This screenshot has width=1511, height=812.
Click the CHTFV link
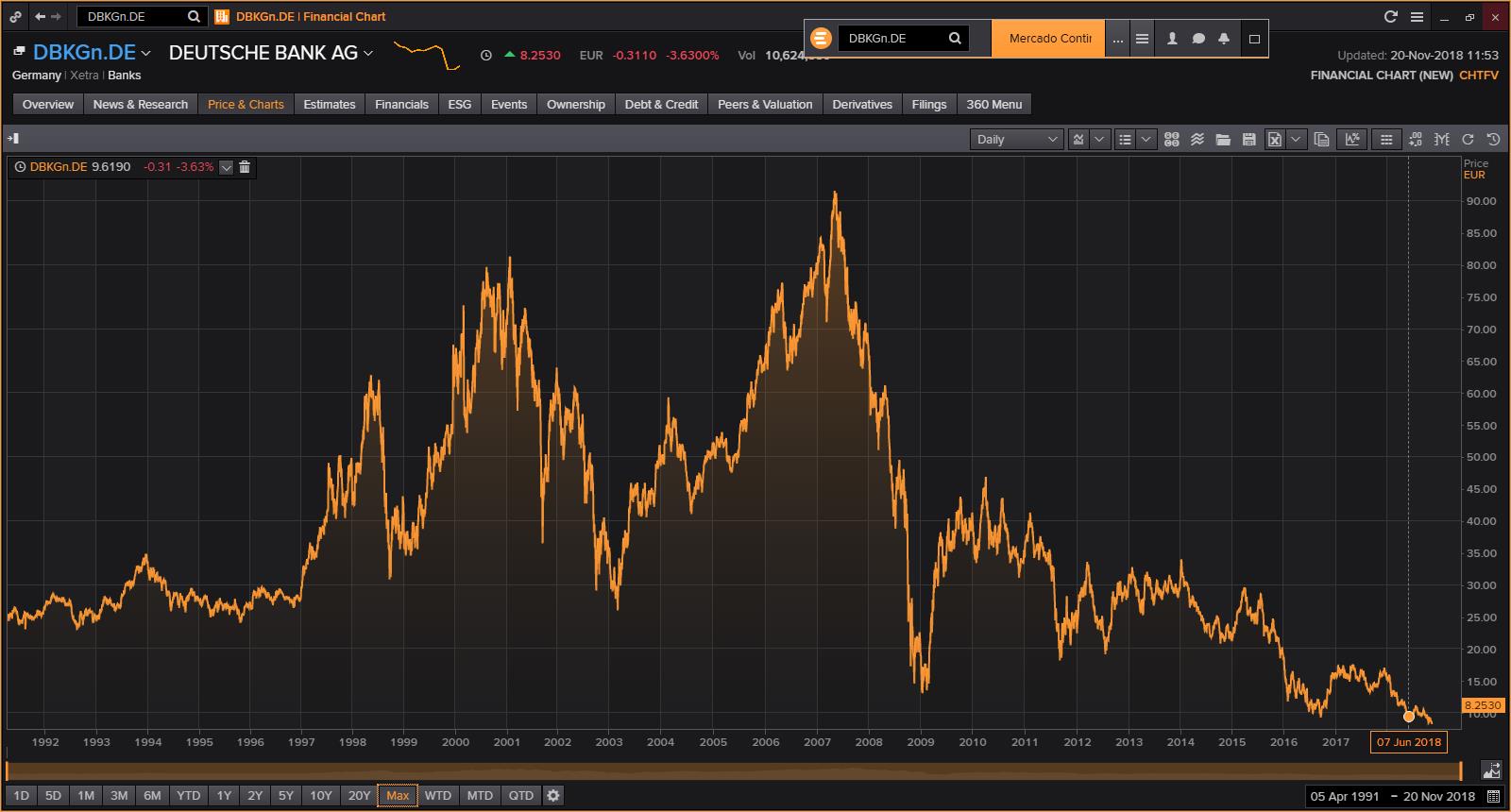[x=1479, y=75]
